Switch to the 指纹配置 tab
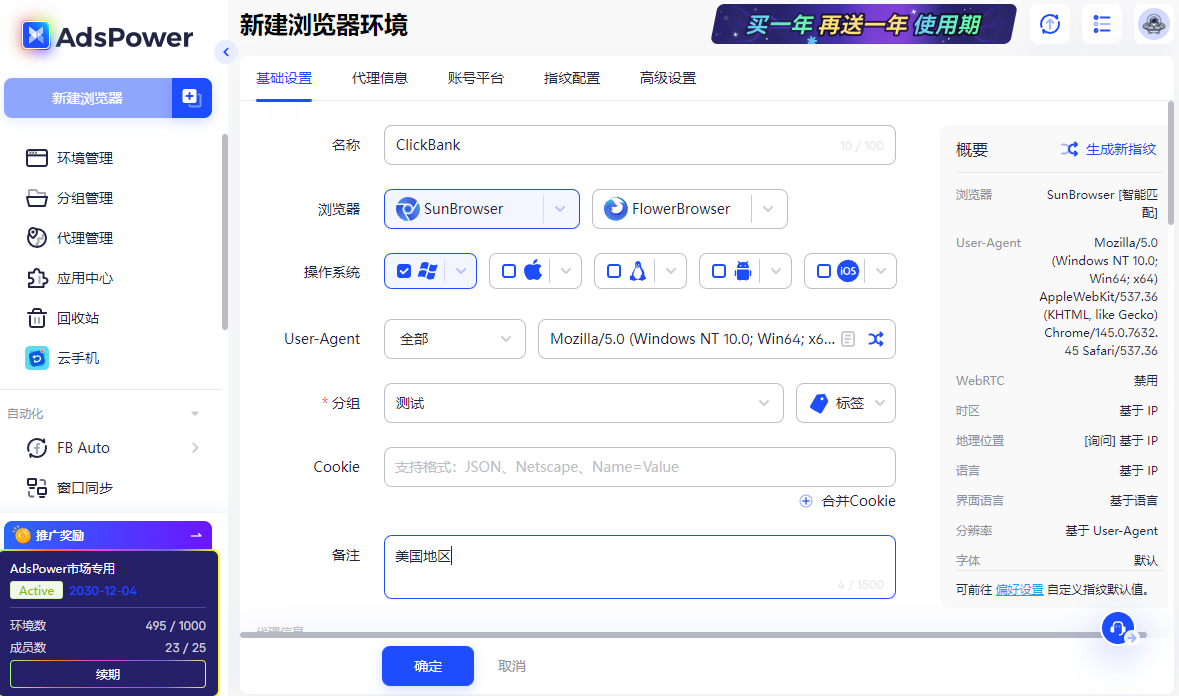This screenshot has height=696, width=1179. tap(572, 77)
